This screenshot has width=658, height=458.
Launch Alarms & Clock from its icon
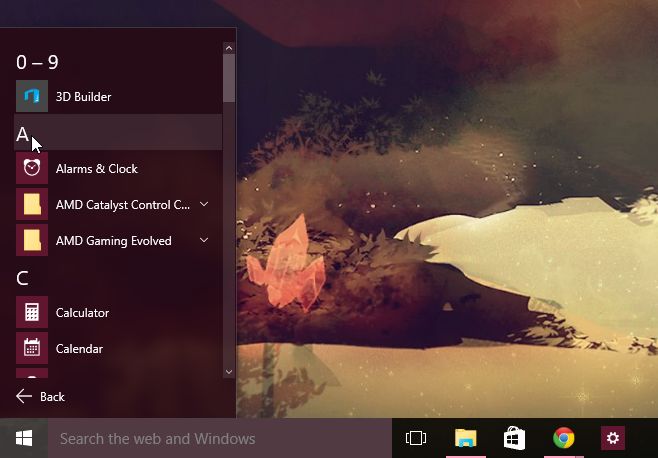(32, 169)
